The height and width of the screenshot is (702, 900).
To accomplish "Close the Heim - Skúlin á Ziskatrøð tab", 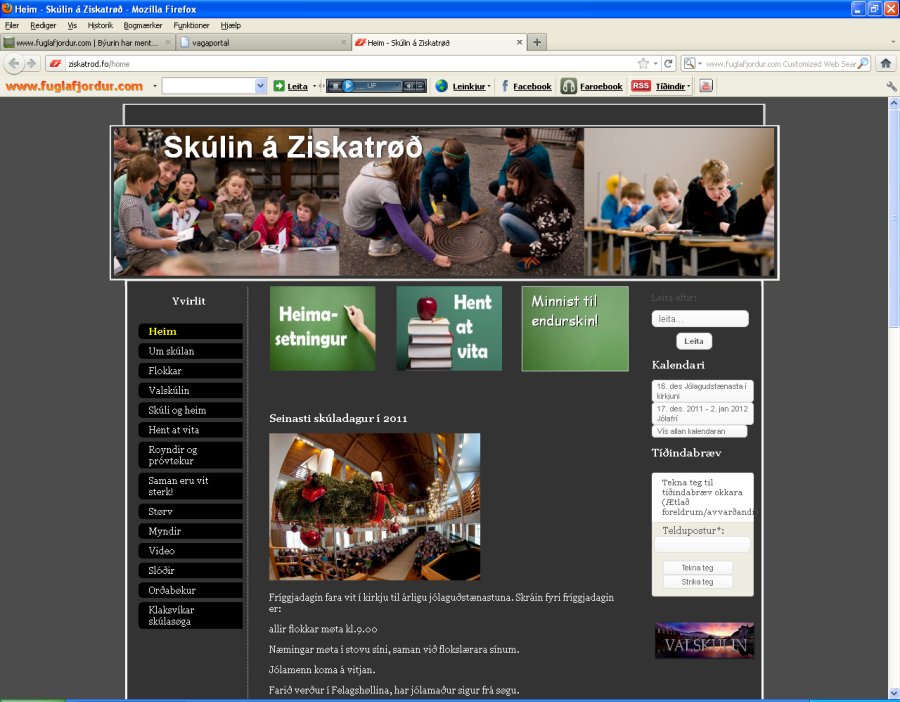I will tap(519, 42).
